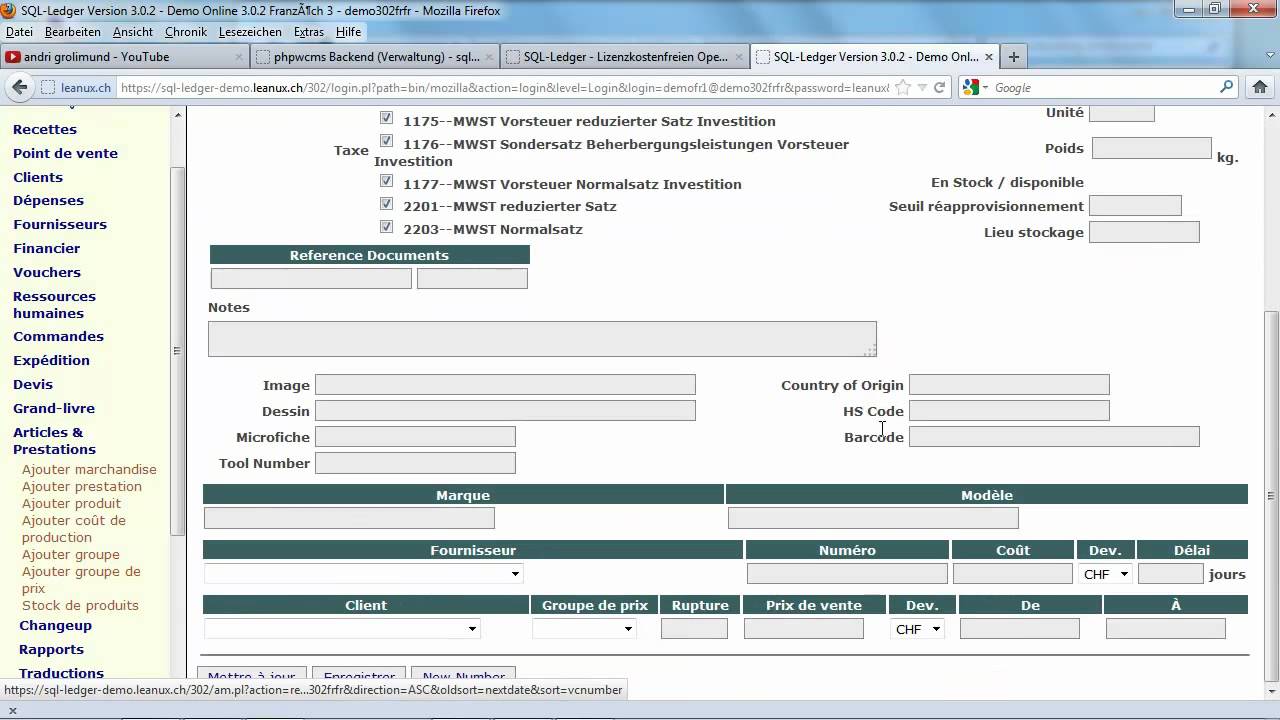Toggle 1177 MWST Vorsteuer Normalsatz Investition checkbox

point(386,181)
